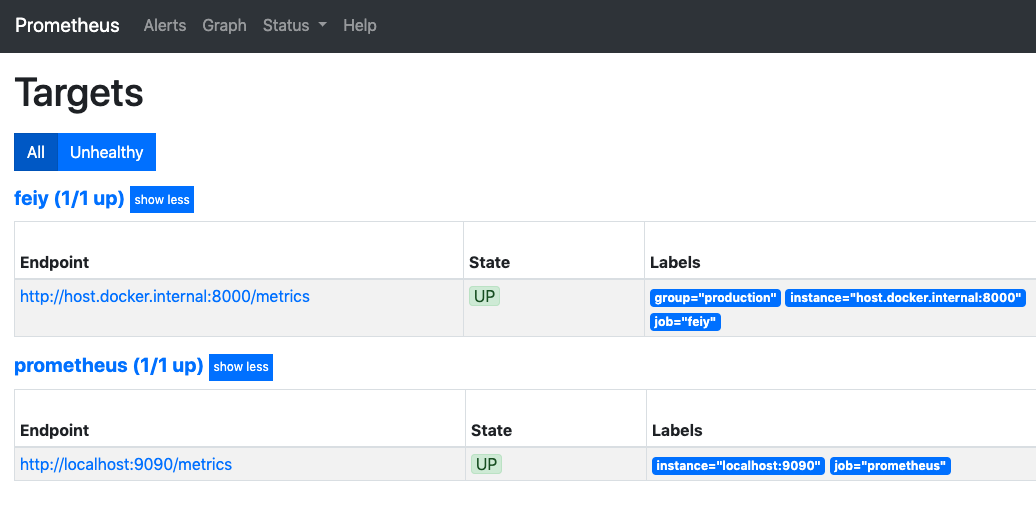
Task: Click the UP state badge for prometheus
Action: point(487,465)
